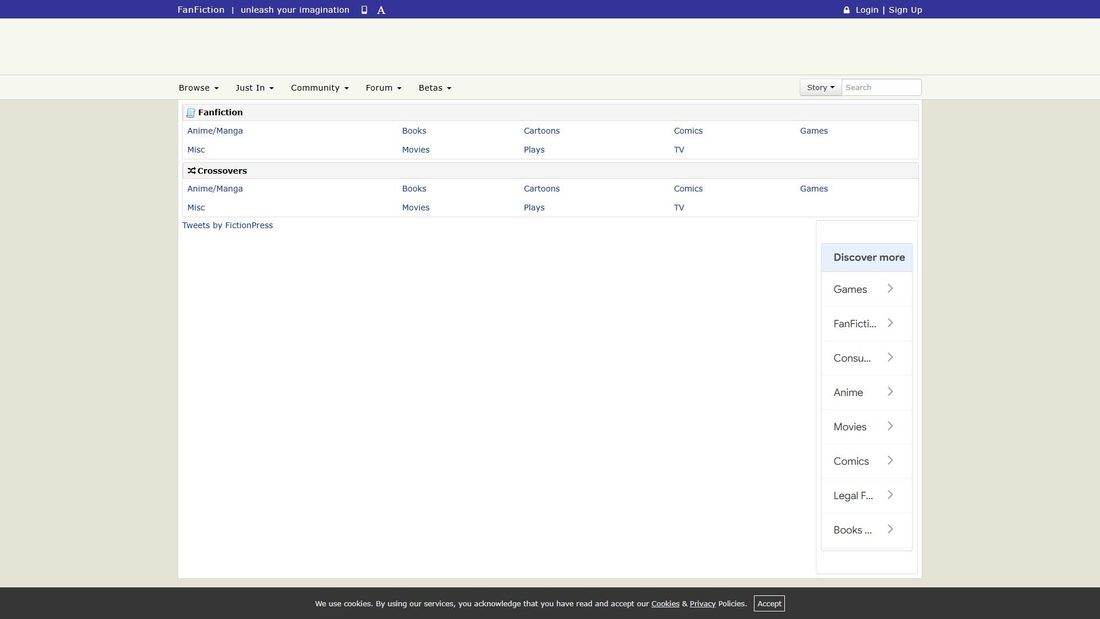Open Crossovers TV category
Image resolution: width=1100 pixels, height=619 pixels.
click(x=679, y=208)
